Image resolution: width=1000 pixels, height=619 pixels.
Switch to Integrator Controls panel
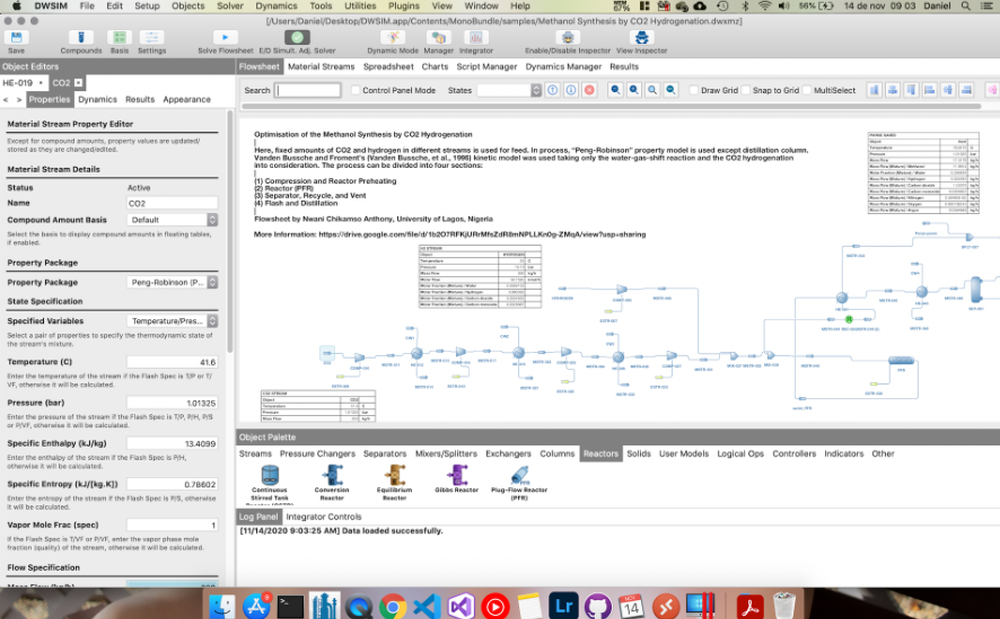coord(323,517)
